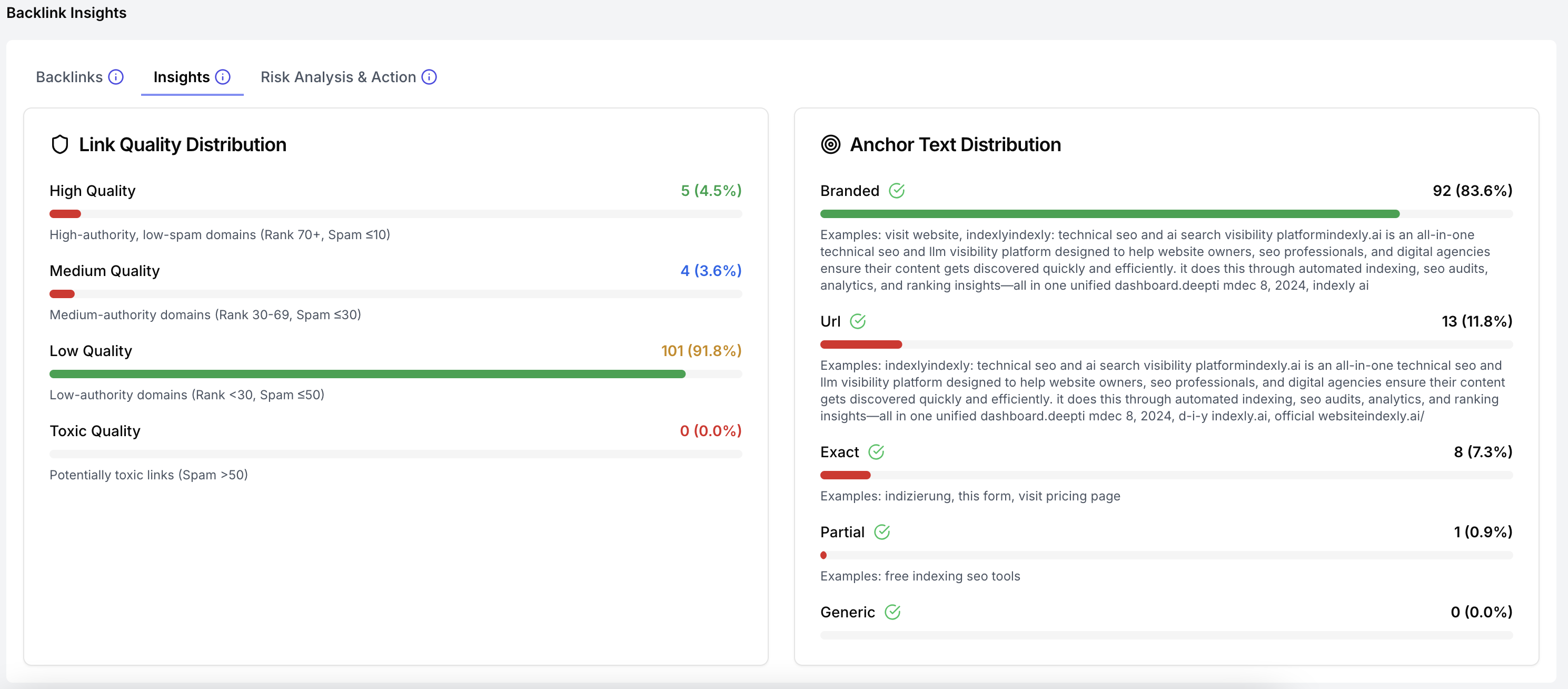Click the shield icon by Link Quality Distribution
This screenshot has height=689, width=1568.
(x=59, y=144)
